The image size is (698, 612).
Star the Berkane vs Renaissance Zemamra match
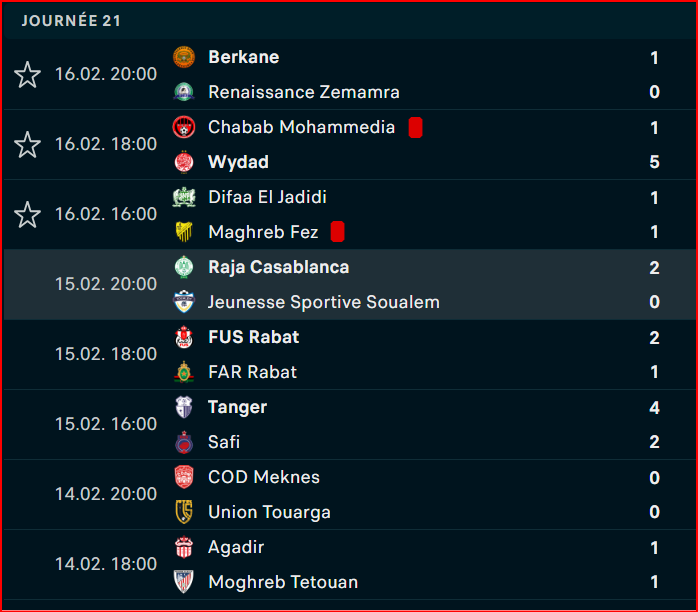[28, 74]
